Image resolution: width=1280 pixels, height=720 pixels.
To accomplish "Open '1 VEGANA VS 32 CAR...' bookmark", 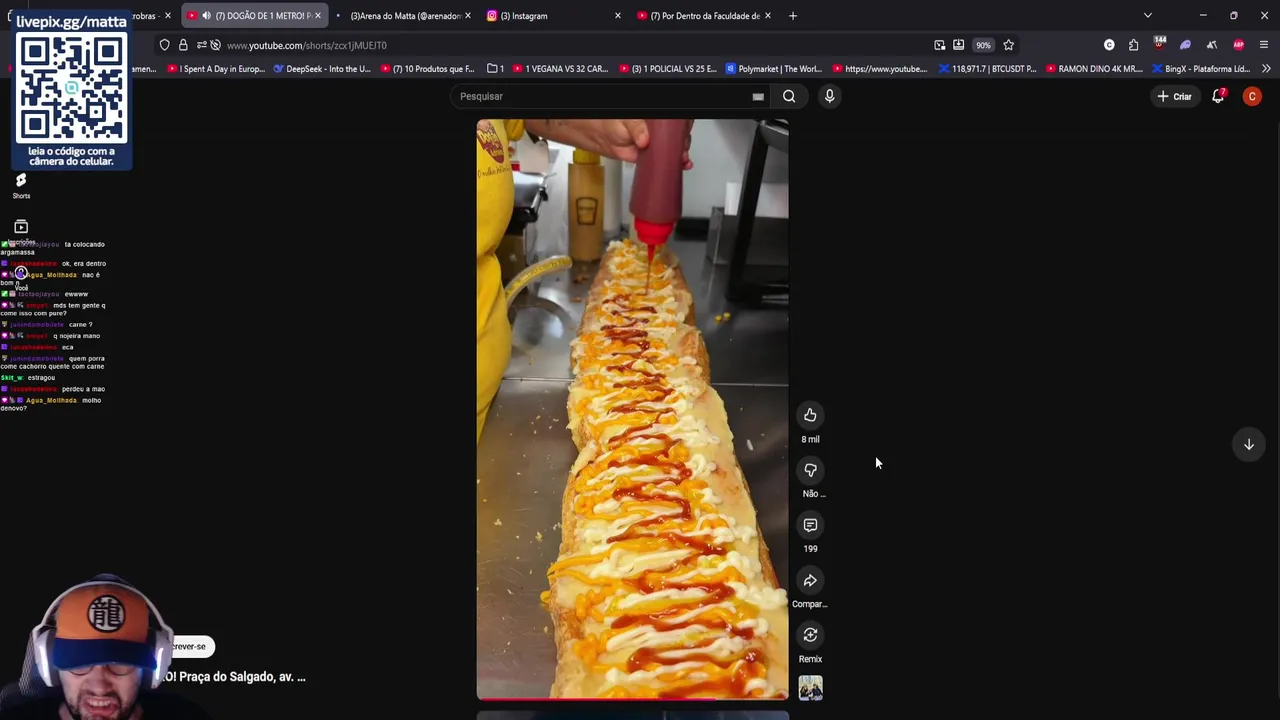I will 560,69.
